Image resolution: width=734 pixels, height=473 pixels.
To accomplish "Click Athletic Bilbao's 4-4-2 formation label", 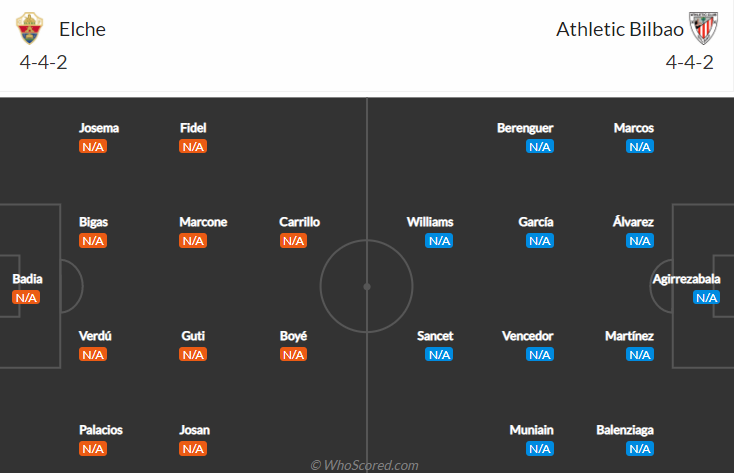I will coord(690,62).
